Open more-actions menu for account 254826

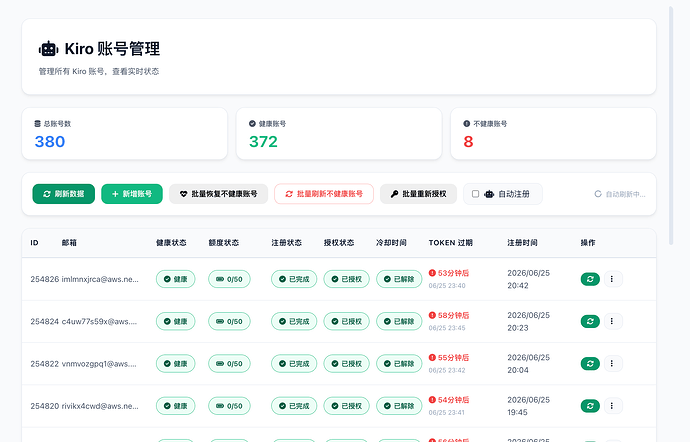point(612,279)
